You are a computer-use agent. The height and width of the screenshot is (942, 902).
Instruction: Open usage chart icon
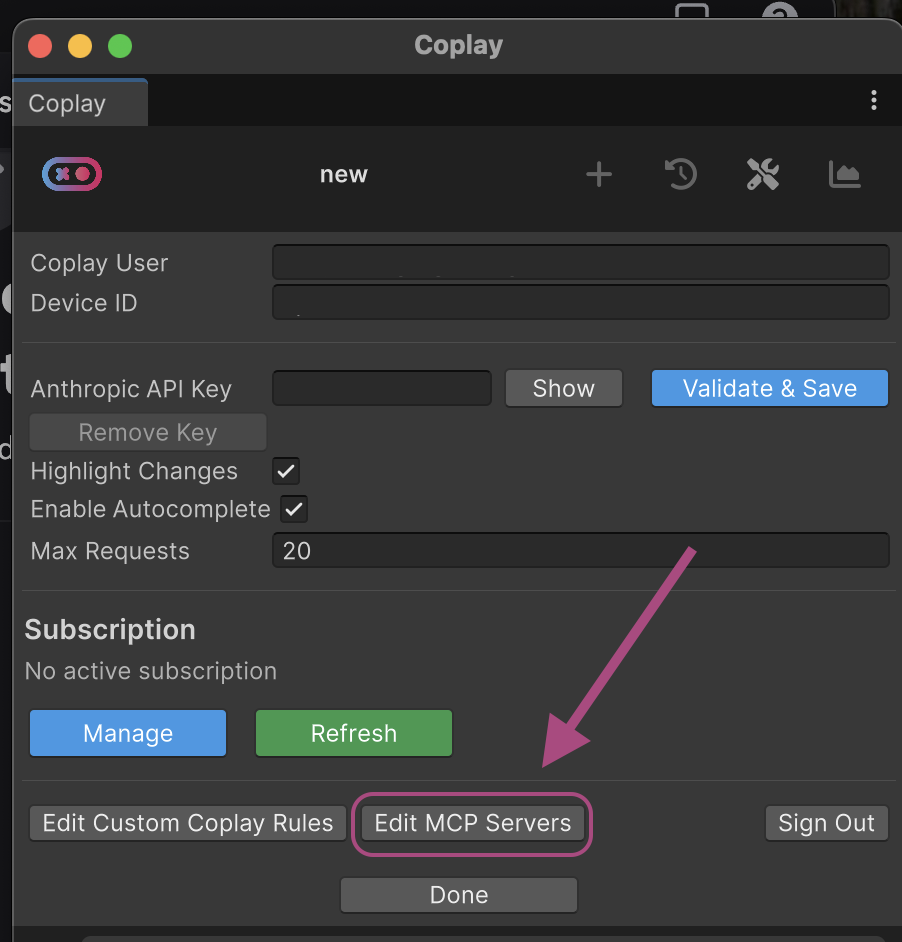pyautogui.click(x=844, y=175)
